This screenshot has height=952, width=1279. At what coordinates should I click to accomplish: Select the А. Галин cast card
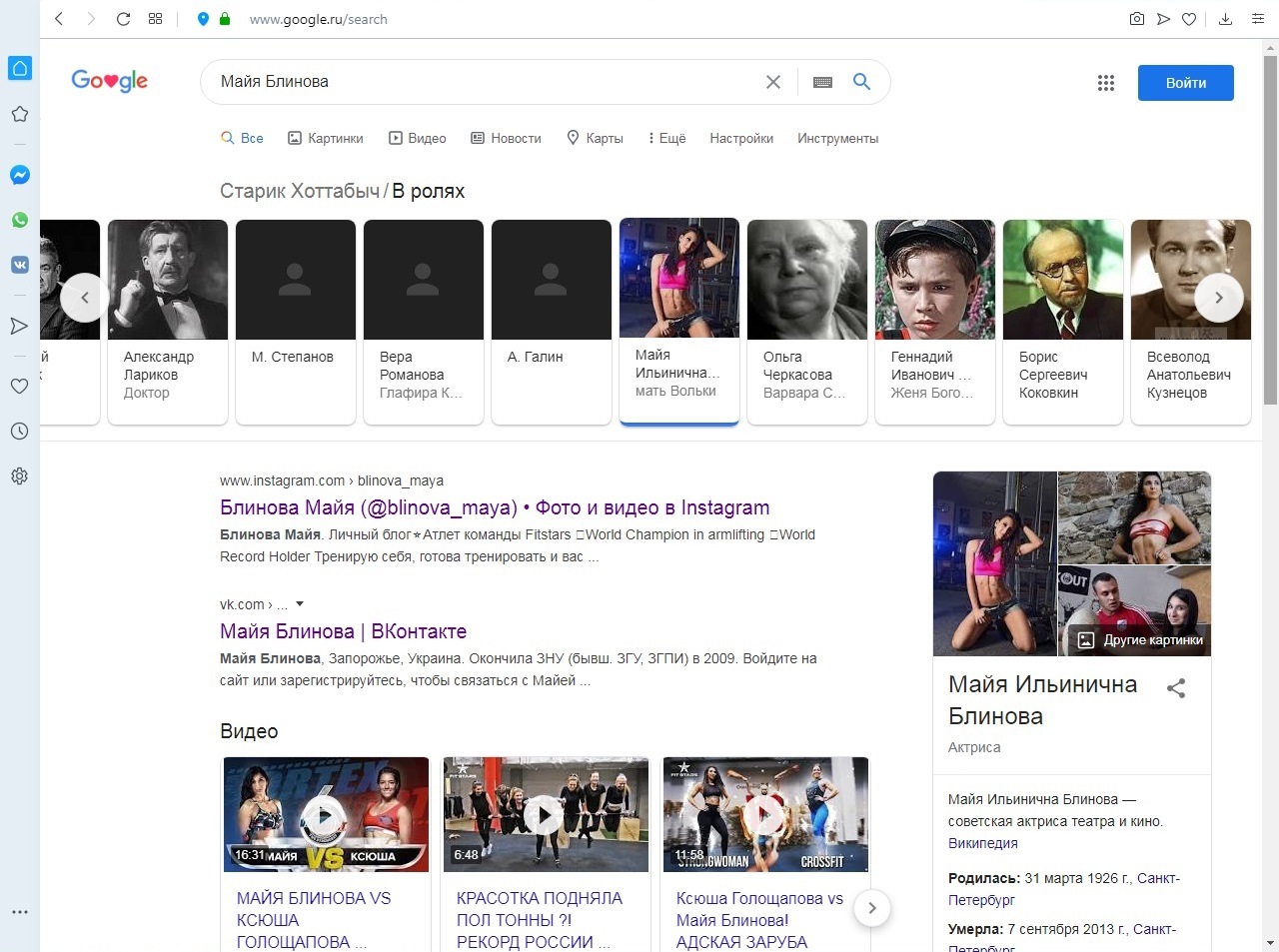(552, 322)
